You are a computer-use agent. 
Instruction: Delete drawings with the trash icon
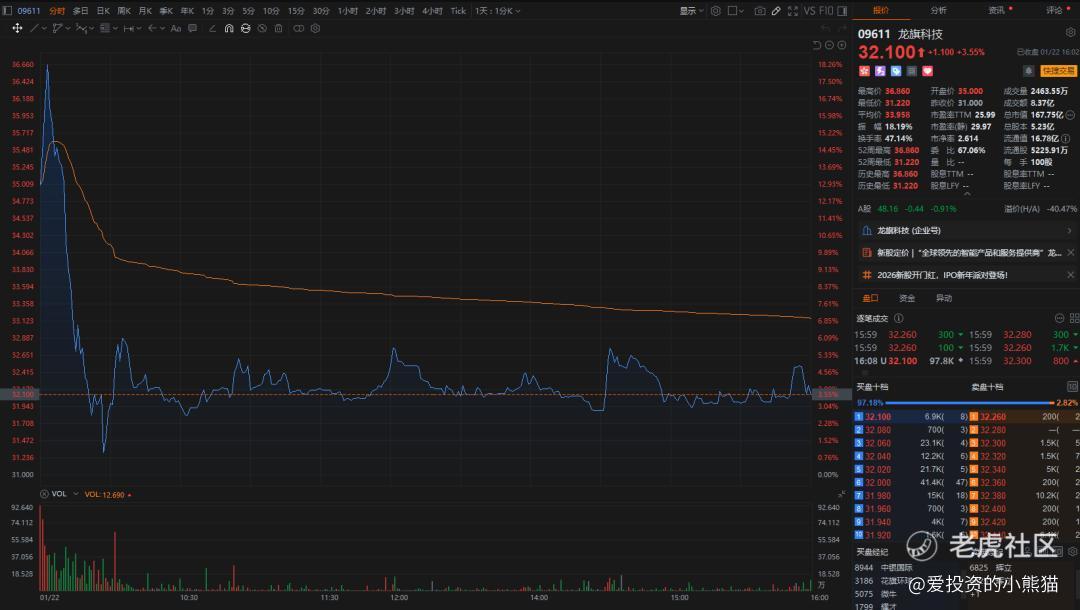point(278,28)
